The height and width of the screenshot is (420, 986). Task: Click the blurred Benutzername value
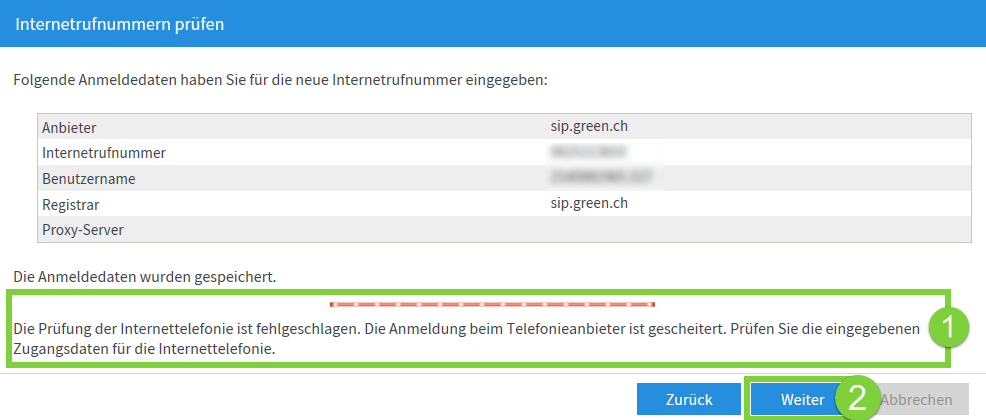pyautogui.click(x=598, y=178)
